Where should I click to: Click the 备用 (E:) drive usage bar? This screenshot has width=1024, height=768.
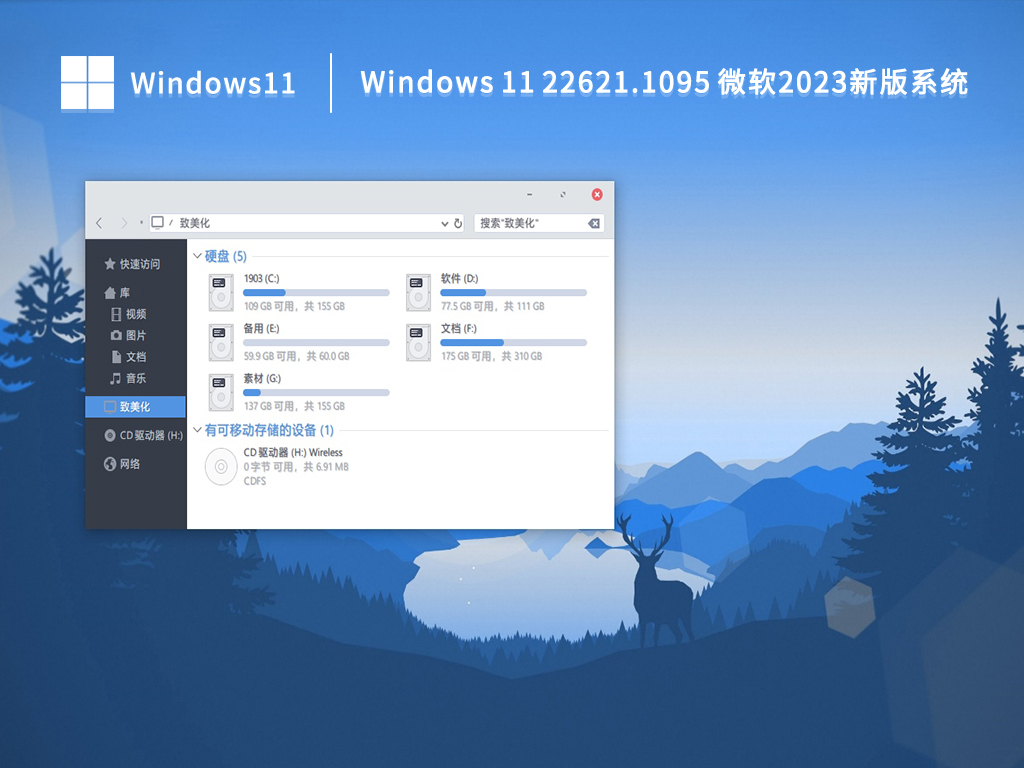click(315, 342)
